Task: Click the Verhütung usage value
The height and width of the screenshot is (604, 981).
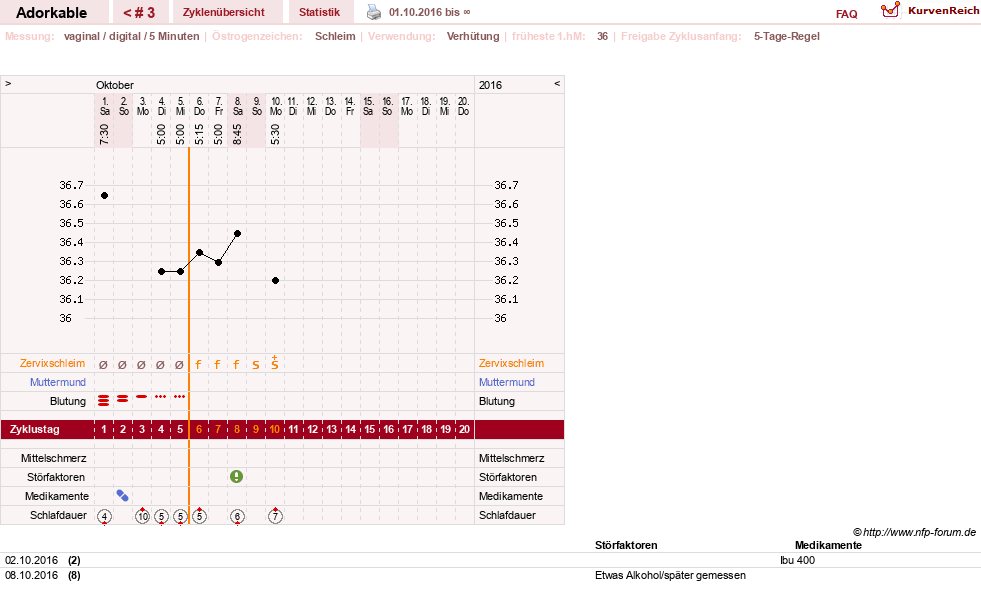Action: click(x=473, y=36)
